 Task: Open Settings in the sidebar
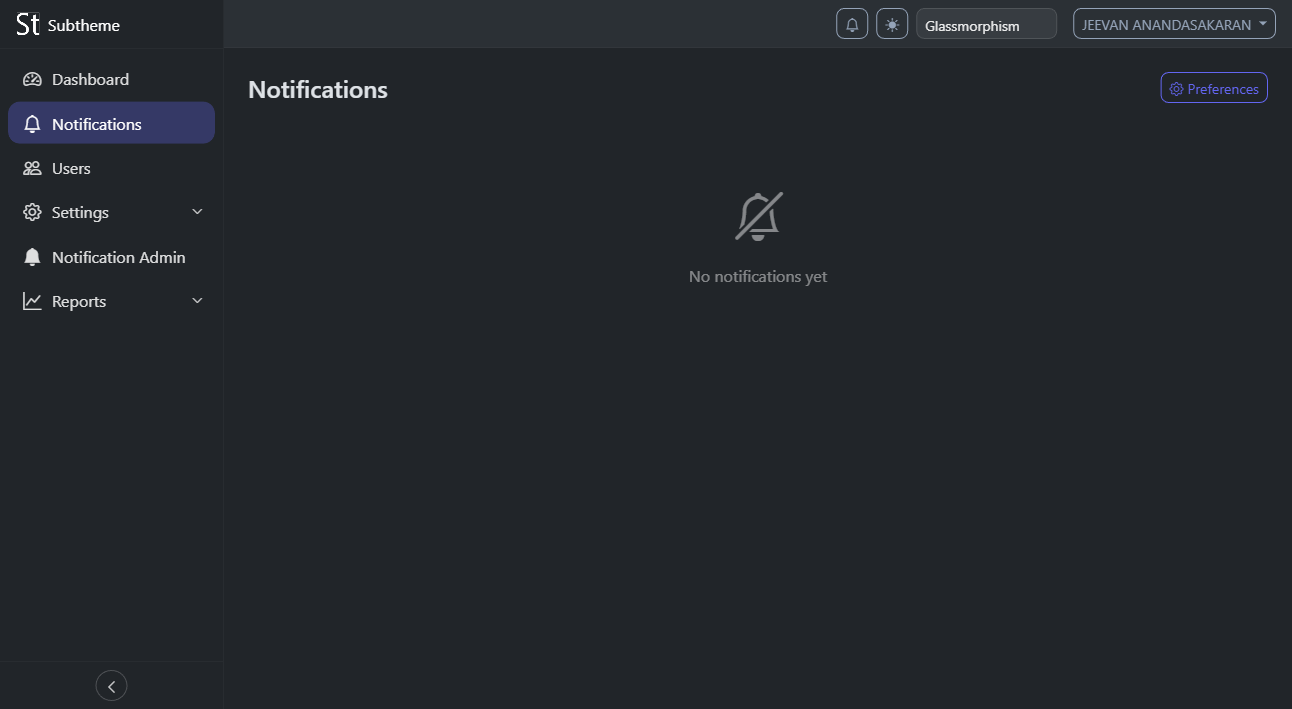[x=111, y=212]
